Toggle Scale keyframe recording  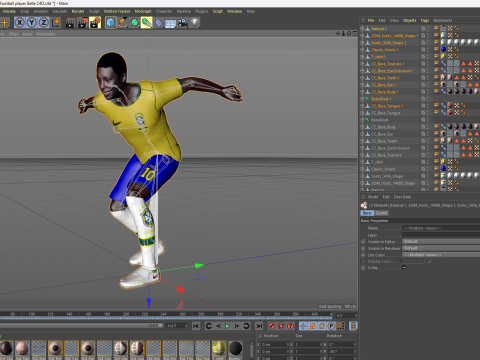(x=312, y=326)
